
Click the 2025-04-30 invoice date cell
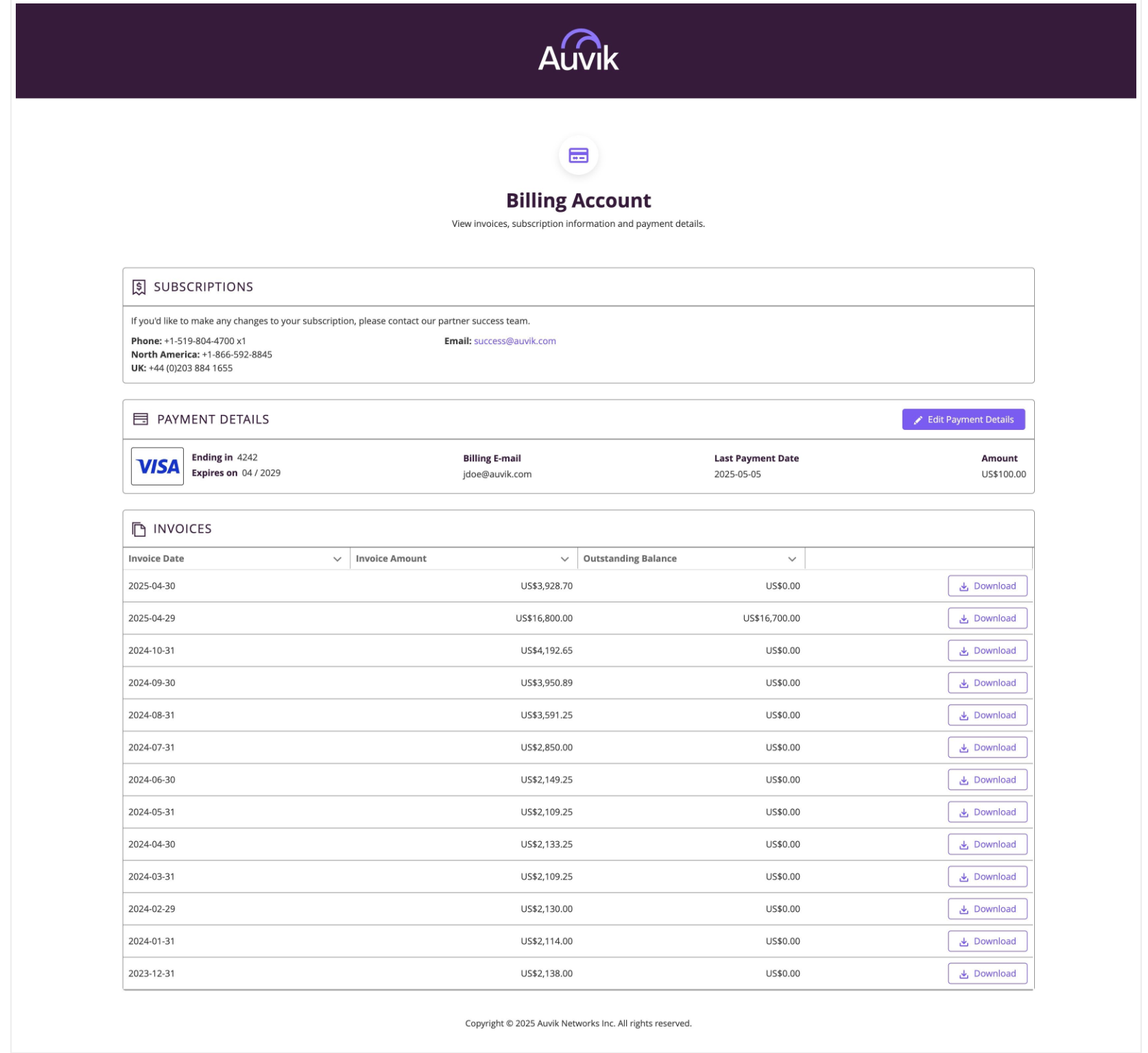[152, 586]
